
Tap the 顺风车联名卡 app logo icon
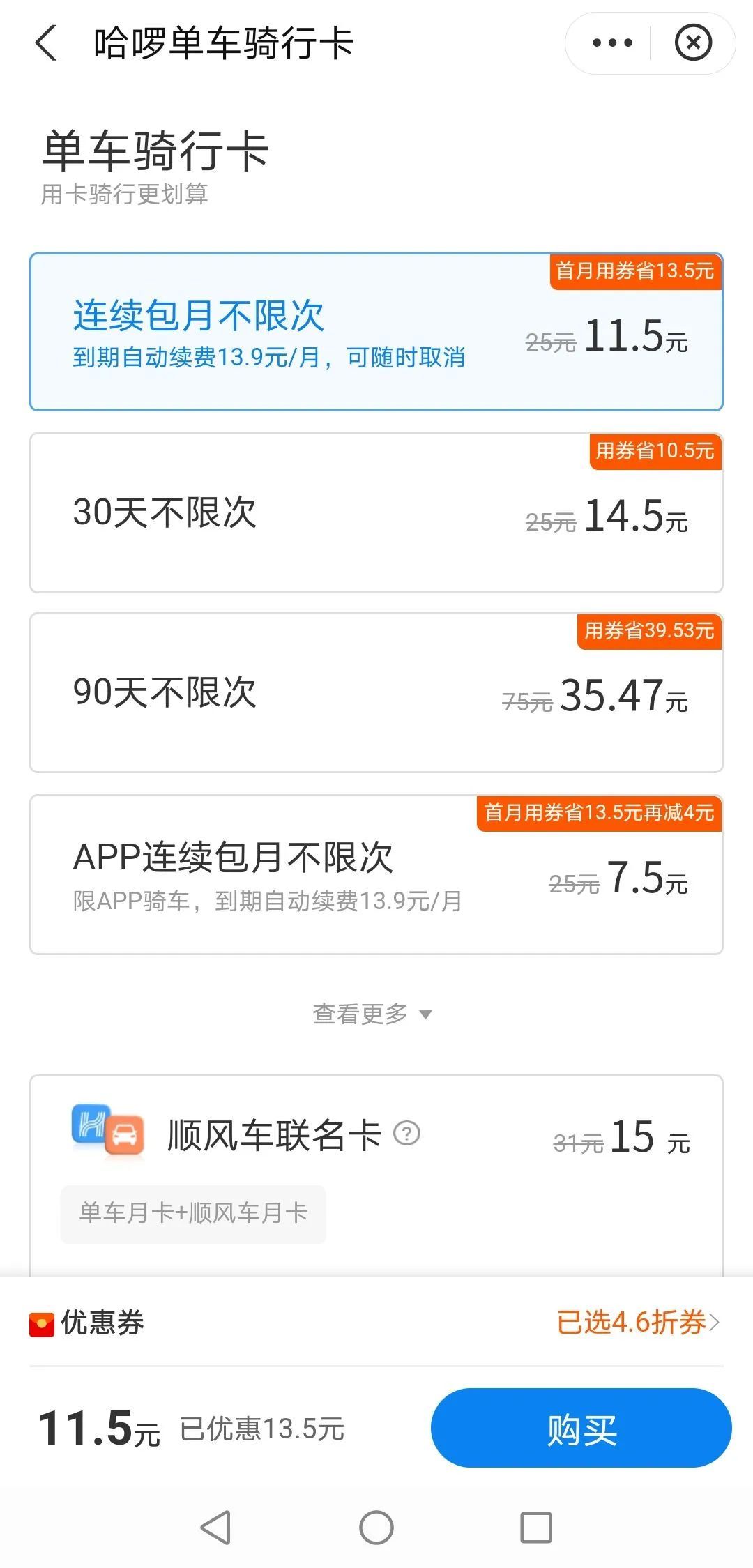click(107, 1131)
